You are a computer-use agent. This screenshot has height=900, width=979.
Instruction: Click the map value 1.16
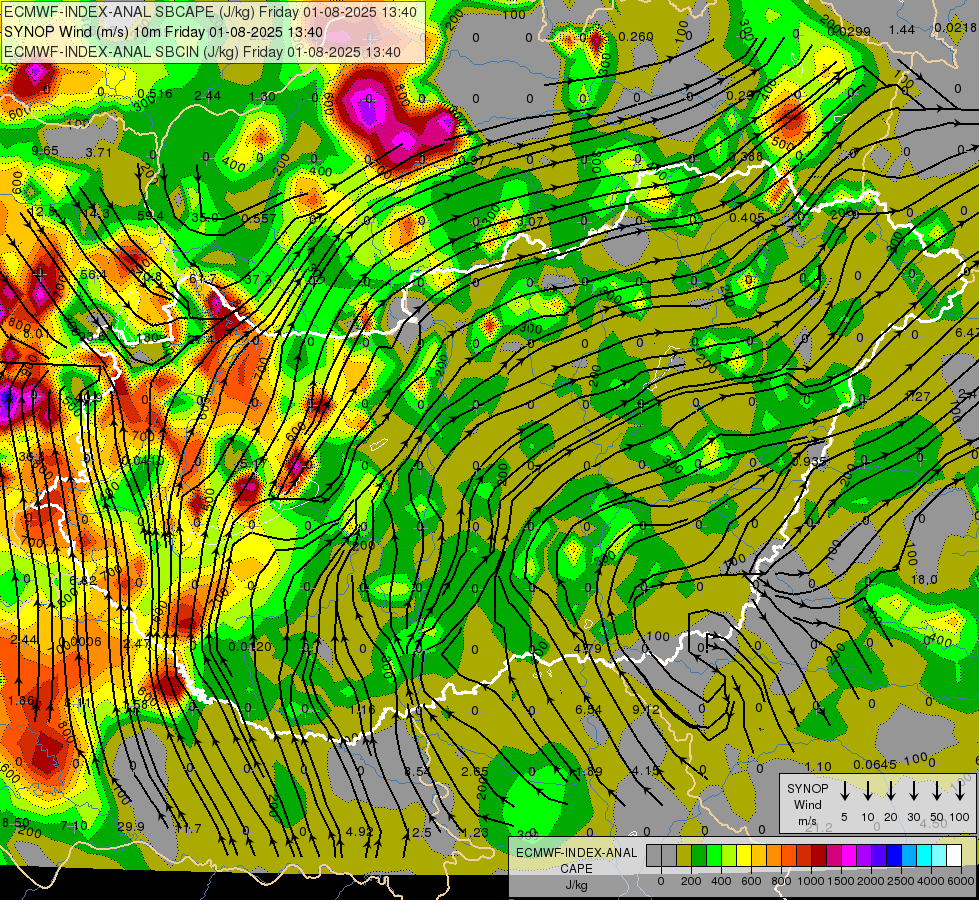click(x=363, y=710)
